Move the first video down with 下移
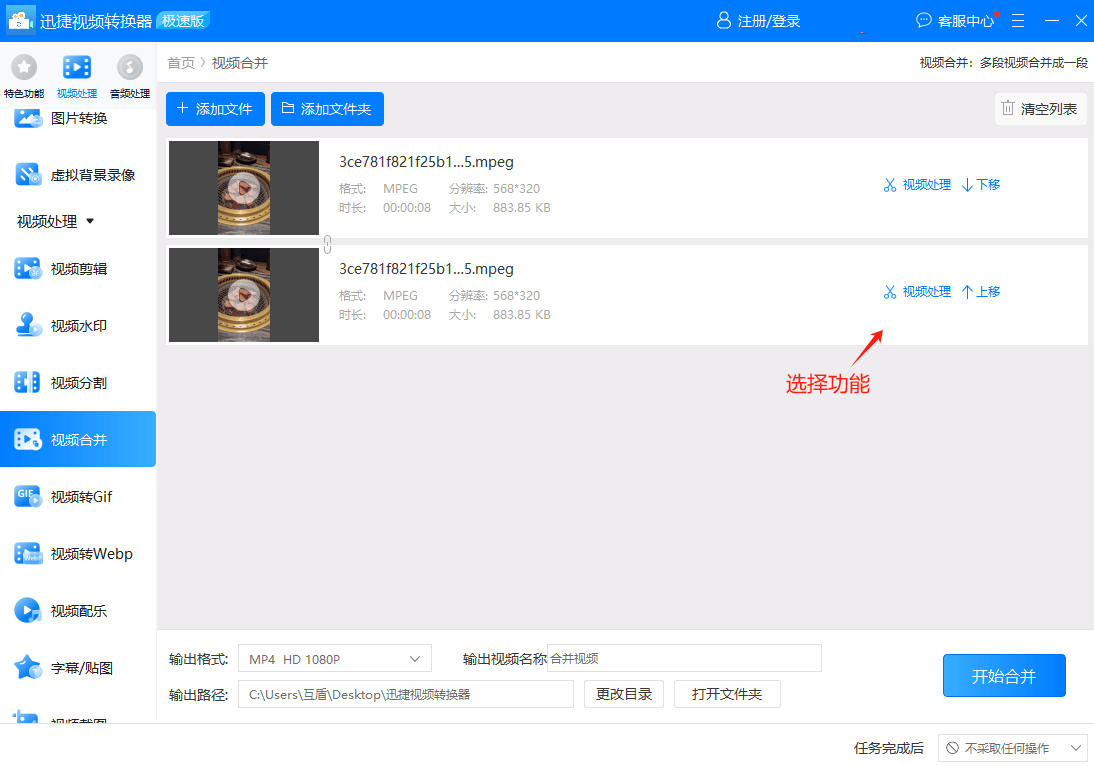Image resolution: width=1094 pixels, height=766 pixels. pyautogui.click(x=981, y=185)
